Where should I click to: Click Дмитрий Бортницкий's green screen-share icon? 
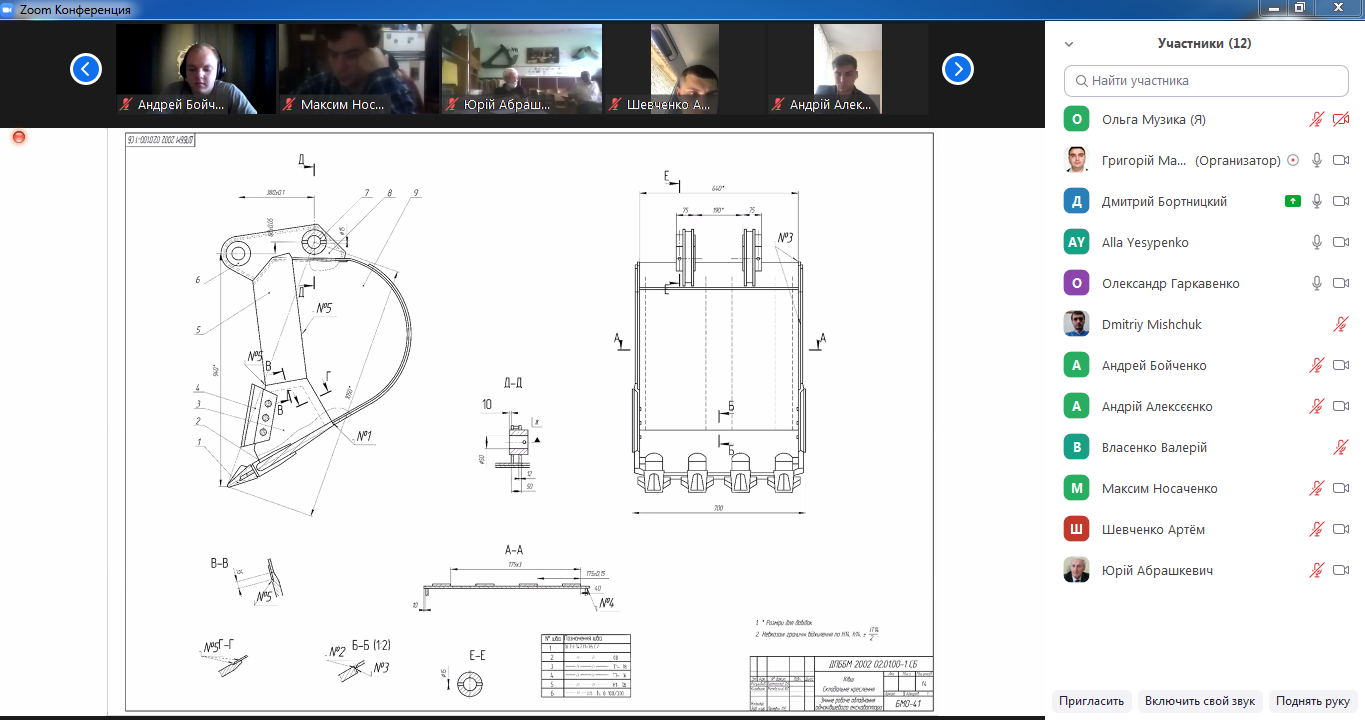(x=1293, y=201)
